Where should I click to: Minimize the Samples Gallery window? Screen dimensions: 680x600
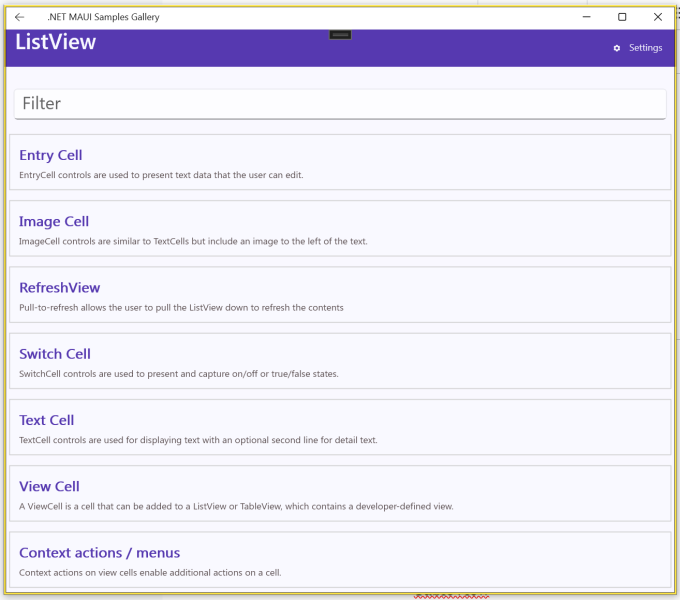[586, 17]
